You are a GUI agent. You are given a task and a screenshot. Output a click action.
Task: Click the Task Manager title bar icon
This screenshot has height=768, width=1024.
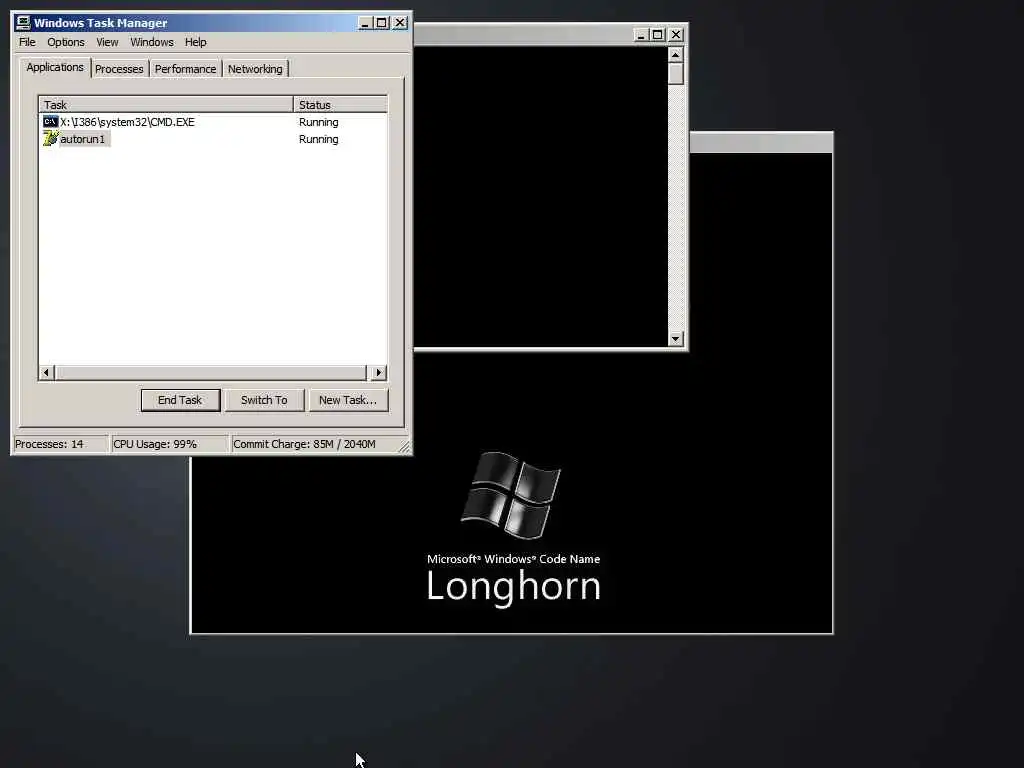pos(23,23)
